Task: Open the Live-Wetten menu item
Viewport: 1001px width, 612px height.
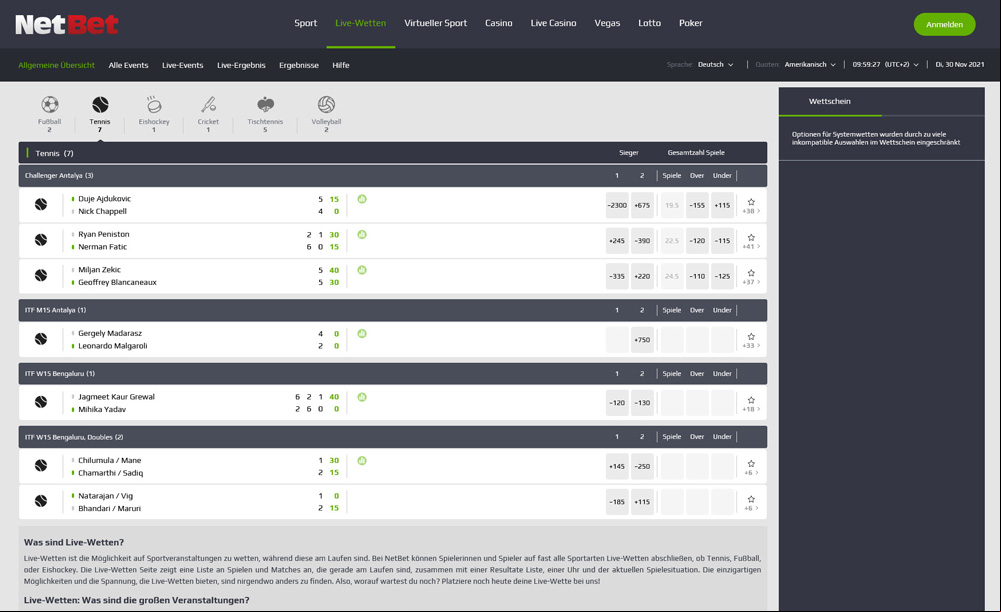Action: coord(361,23)
